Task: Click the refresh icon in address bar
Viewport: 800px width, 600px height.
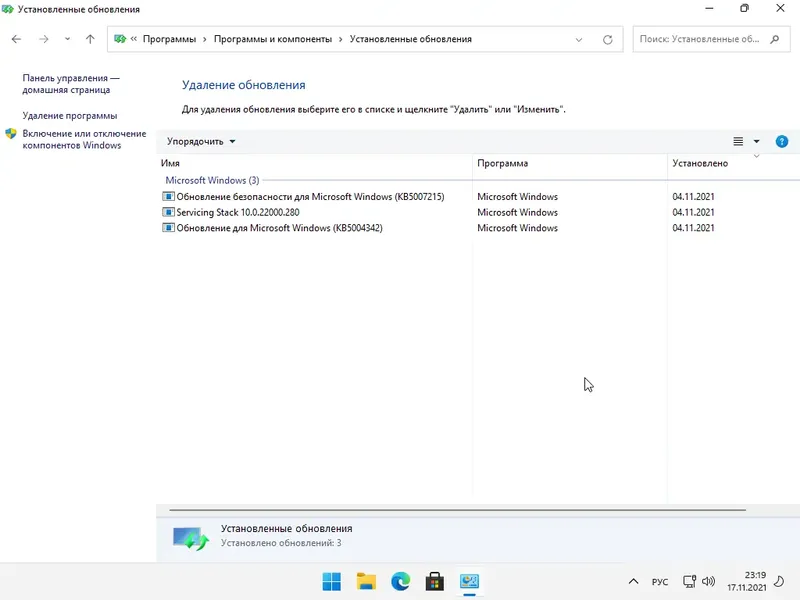Action: point(608,39)
